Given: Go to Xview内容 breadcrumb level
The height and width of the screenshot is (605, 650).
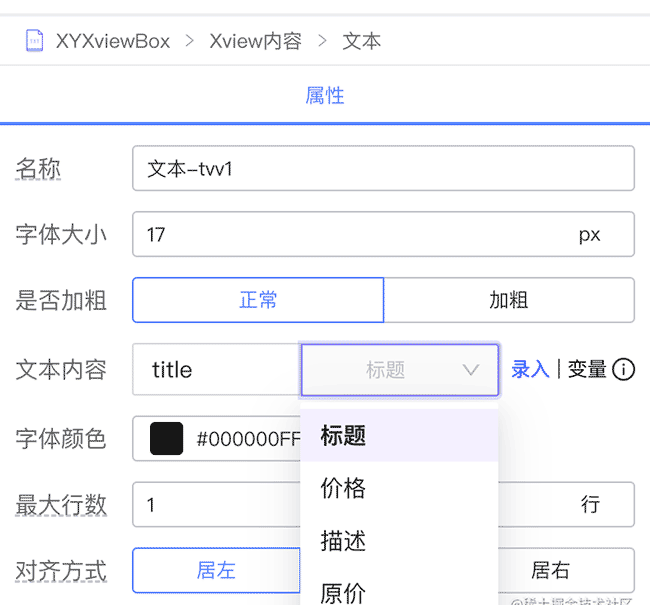Looking at the screenshot, I should (x=255, y=41).
